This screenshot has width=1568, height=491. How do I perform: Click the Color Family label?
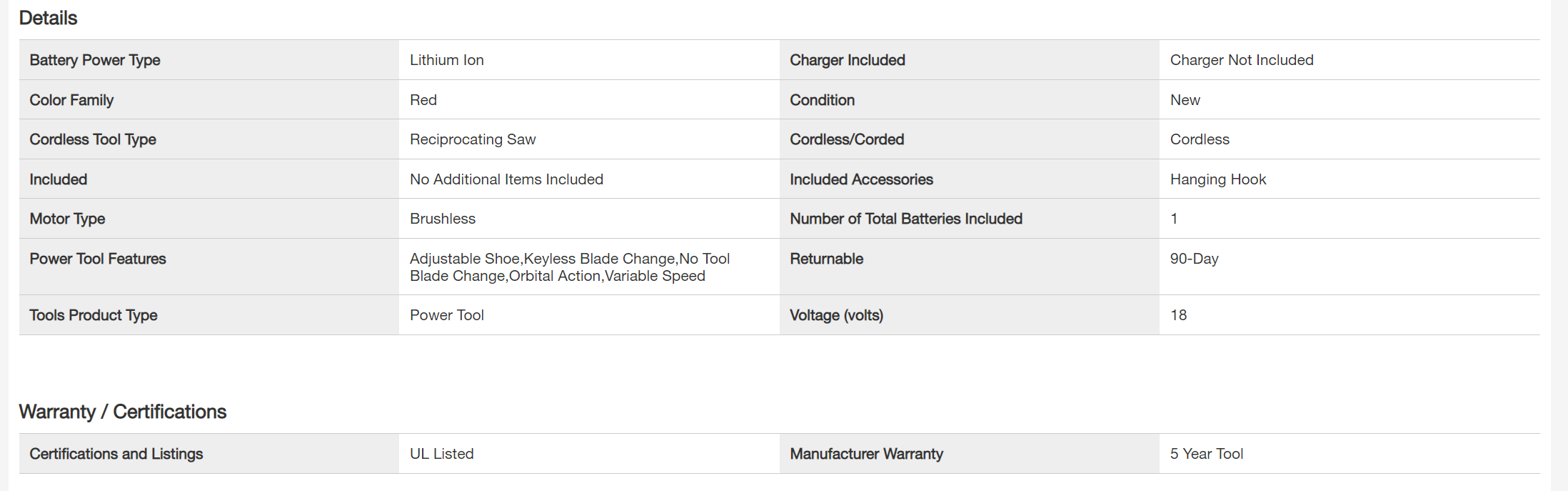click(x=71, y=100)
